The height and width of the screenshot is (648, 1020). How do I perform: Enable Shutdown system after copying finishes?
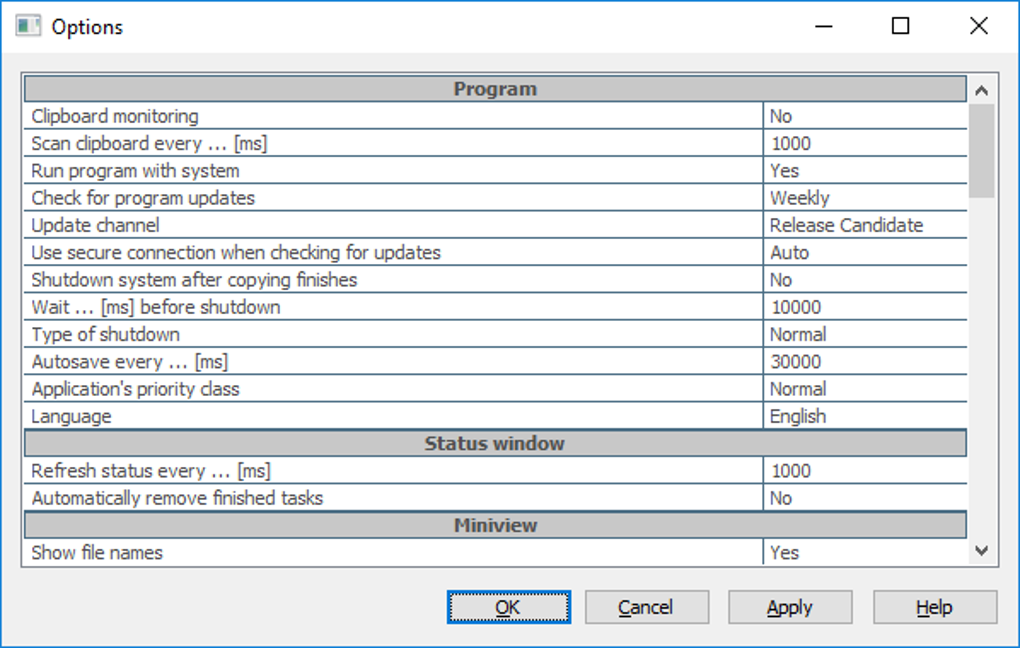point(866,279)
